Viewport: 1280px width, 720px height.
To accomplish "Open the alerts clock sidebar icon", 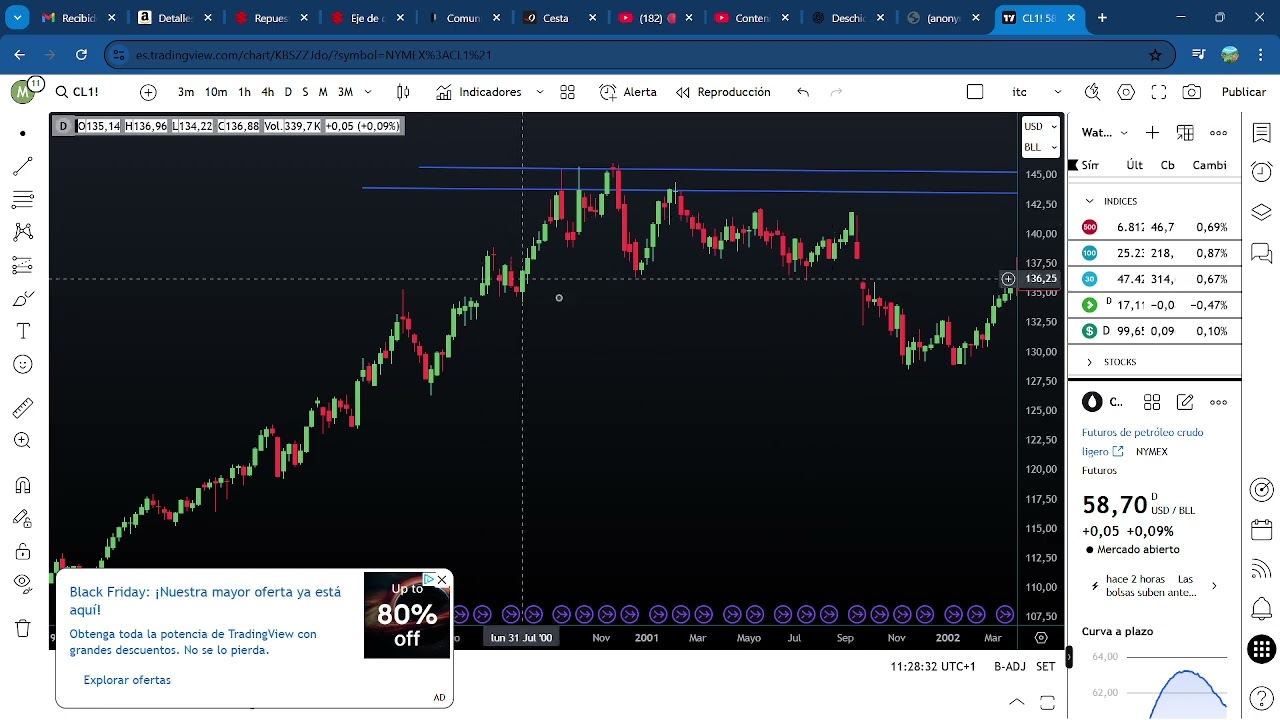I will pos(1262,172).
